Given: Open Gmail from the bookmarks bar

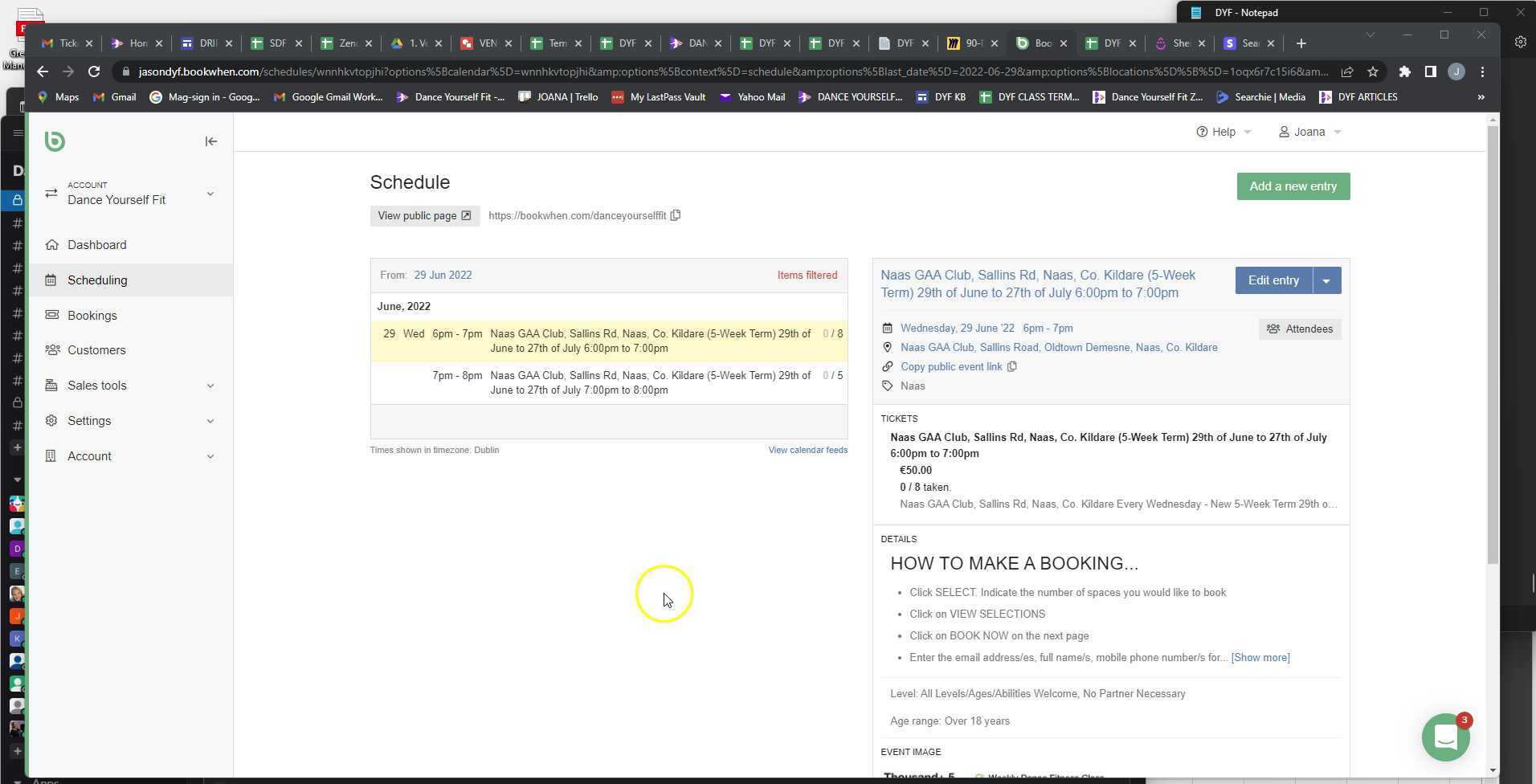Looking at the screenshot, I should [x=114, y=96].
